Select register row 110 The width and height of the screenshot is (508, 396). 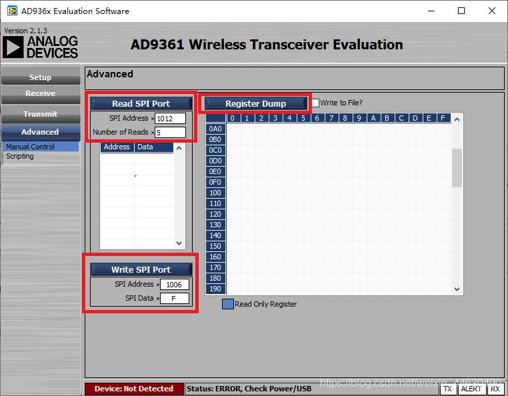215,204
